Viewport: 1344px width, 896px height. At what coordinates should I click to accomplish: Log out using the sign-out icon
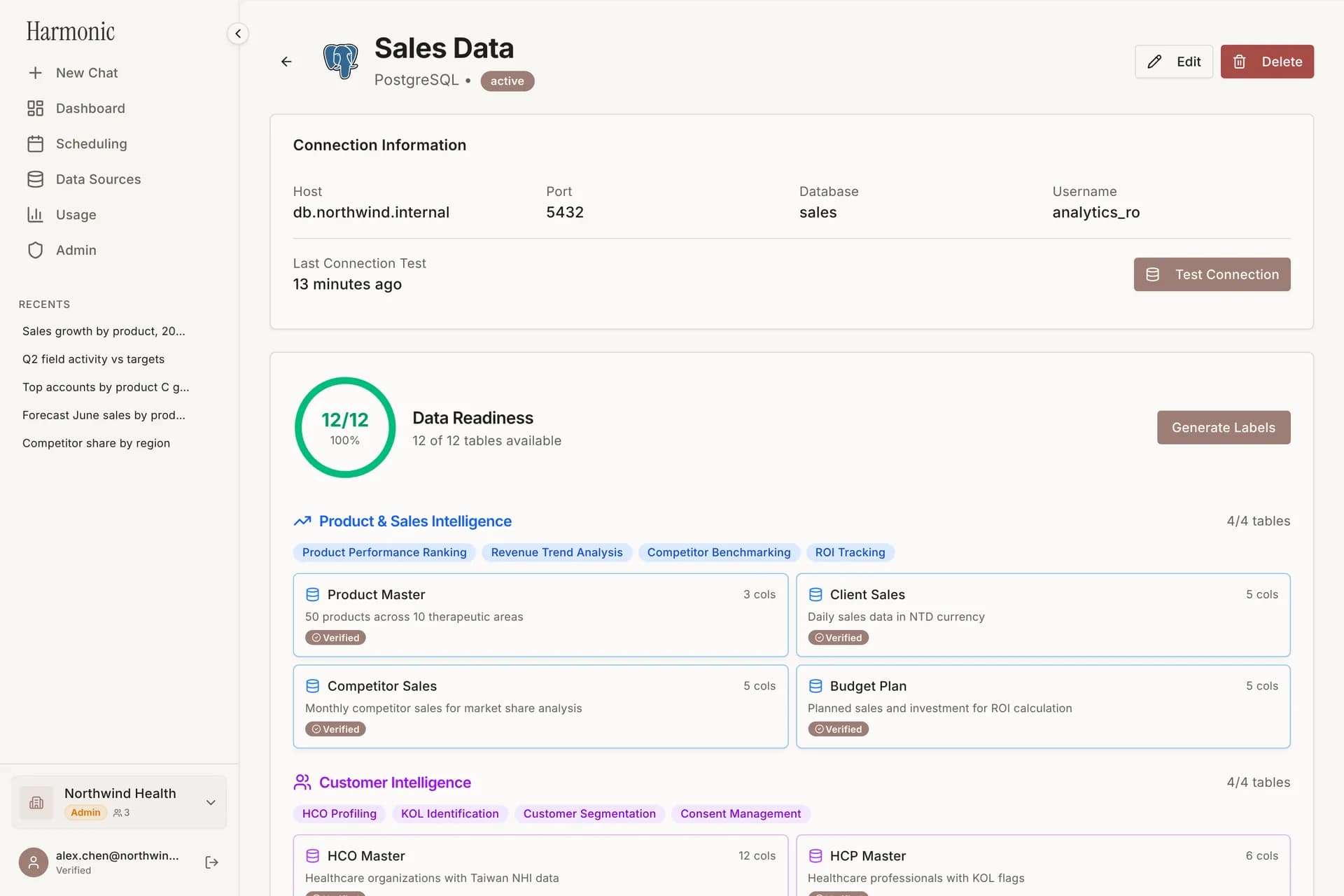212,862
